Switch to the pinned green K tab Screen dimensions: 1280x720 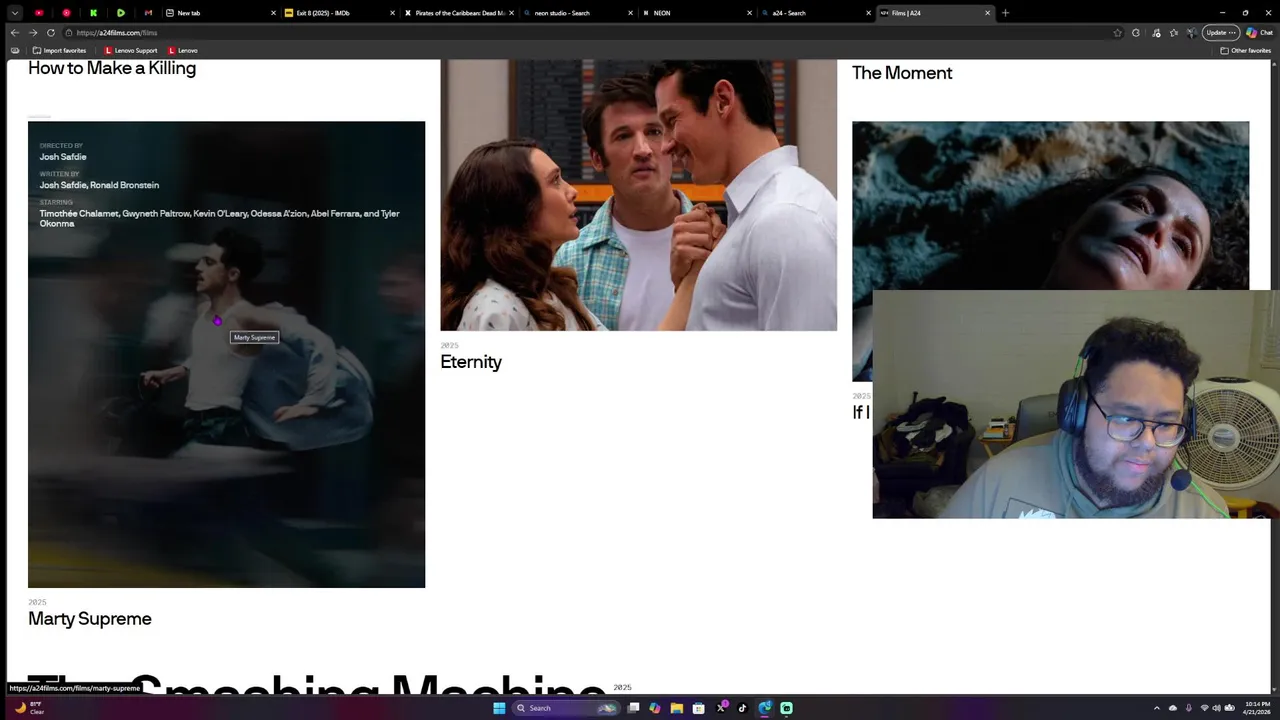(93, 13)
